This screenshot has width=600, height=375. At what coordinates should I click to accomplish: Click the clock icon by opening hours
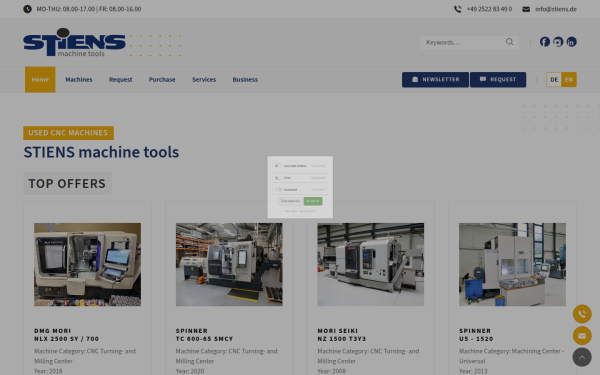click(27, 9)
